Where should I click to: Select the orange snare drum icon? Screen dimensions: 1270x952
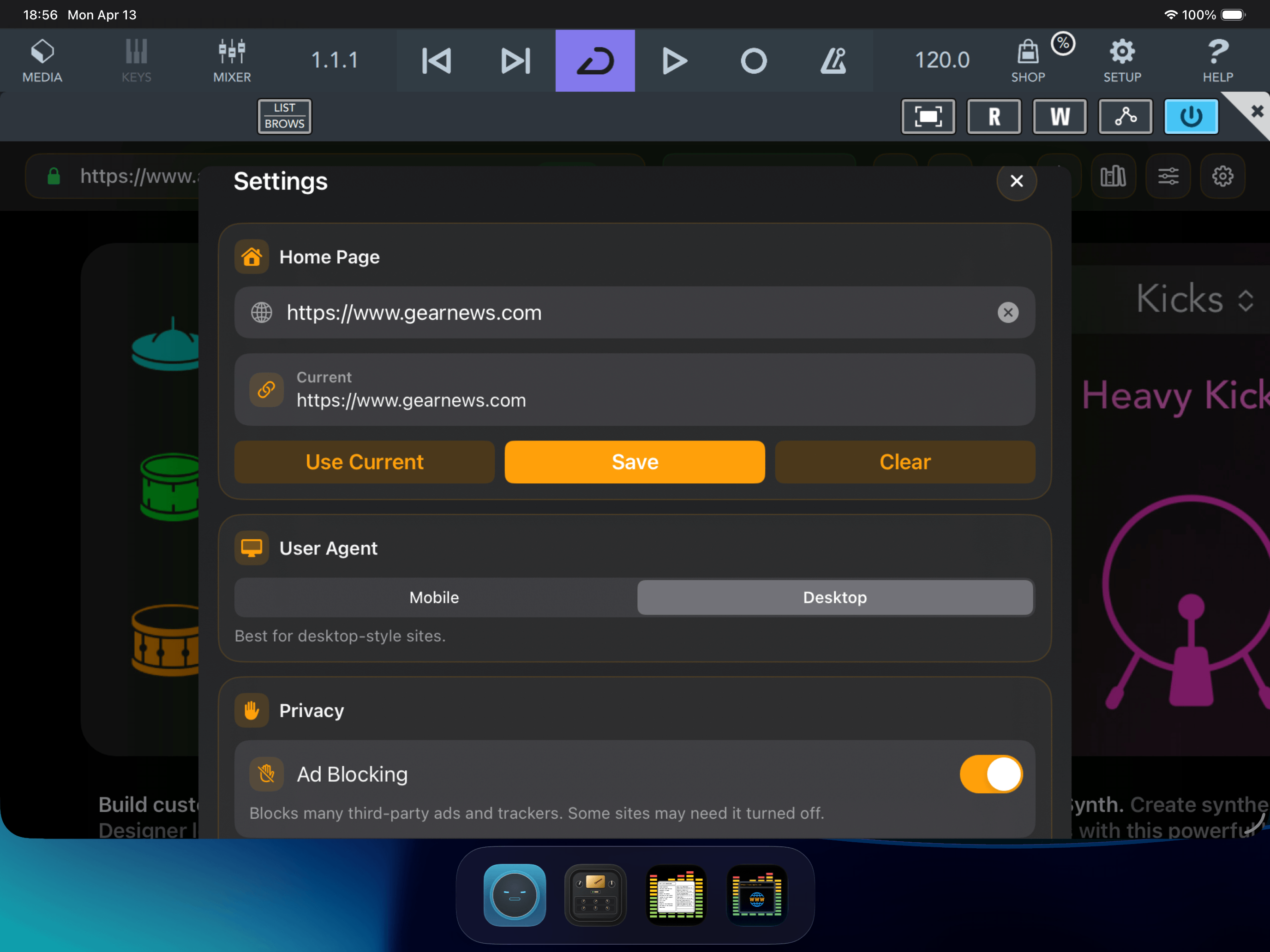[x=166, y=640]
